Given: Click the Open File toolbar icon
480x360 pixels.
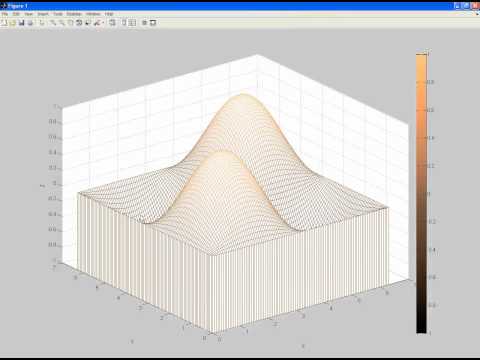Looking at the screenshot, I should [13, 23].
